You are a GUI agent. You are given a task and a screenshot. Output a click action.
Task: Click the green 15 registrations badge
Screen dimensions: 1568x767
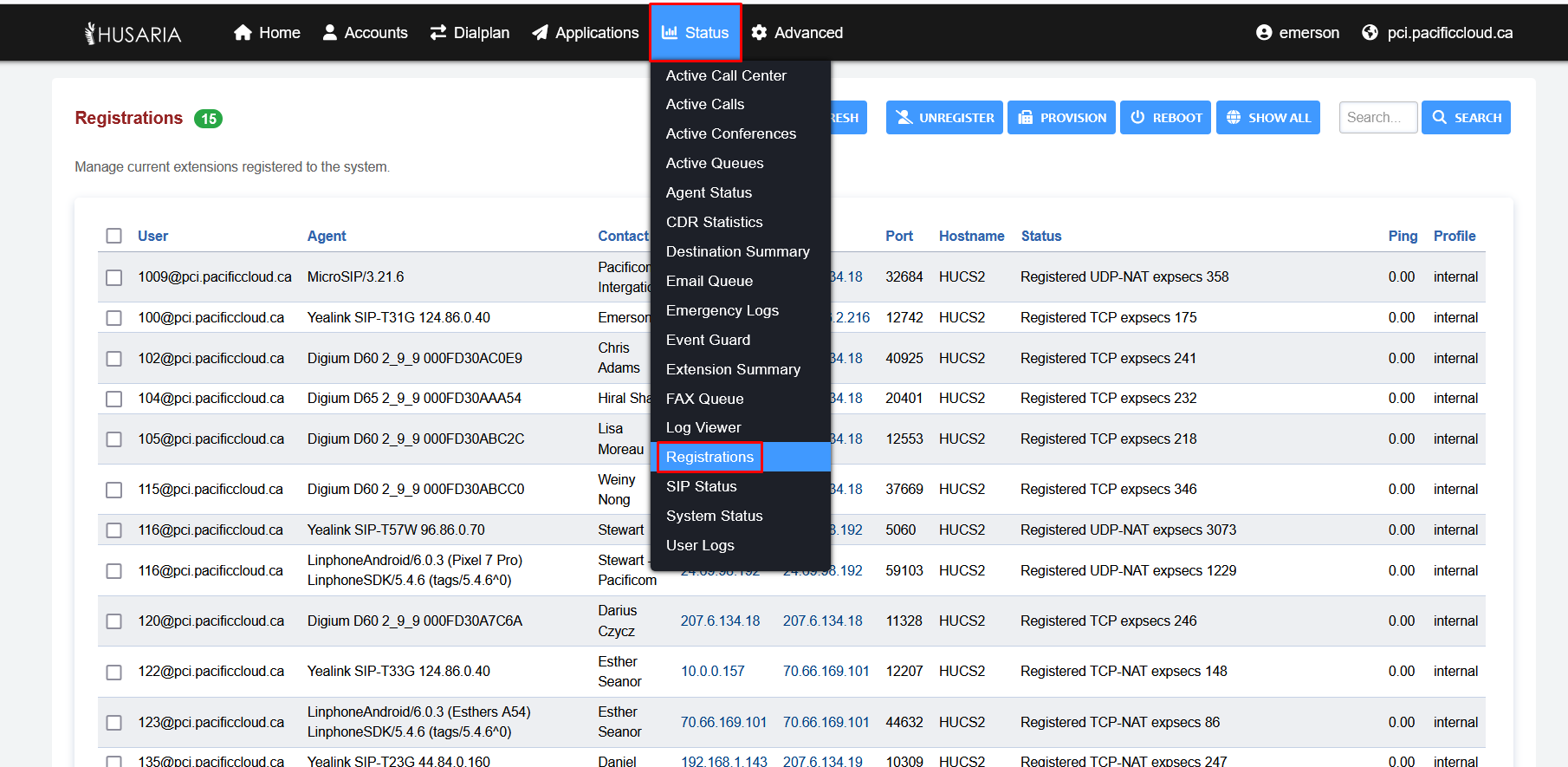208,119
